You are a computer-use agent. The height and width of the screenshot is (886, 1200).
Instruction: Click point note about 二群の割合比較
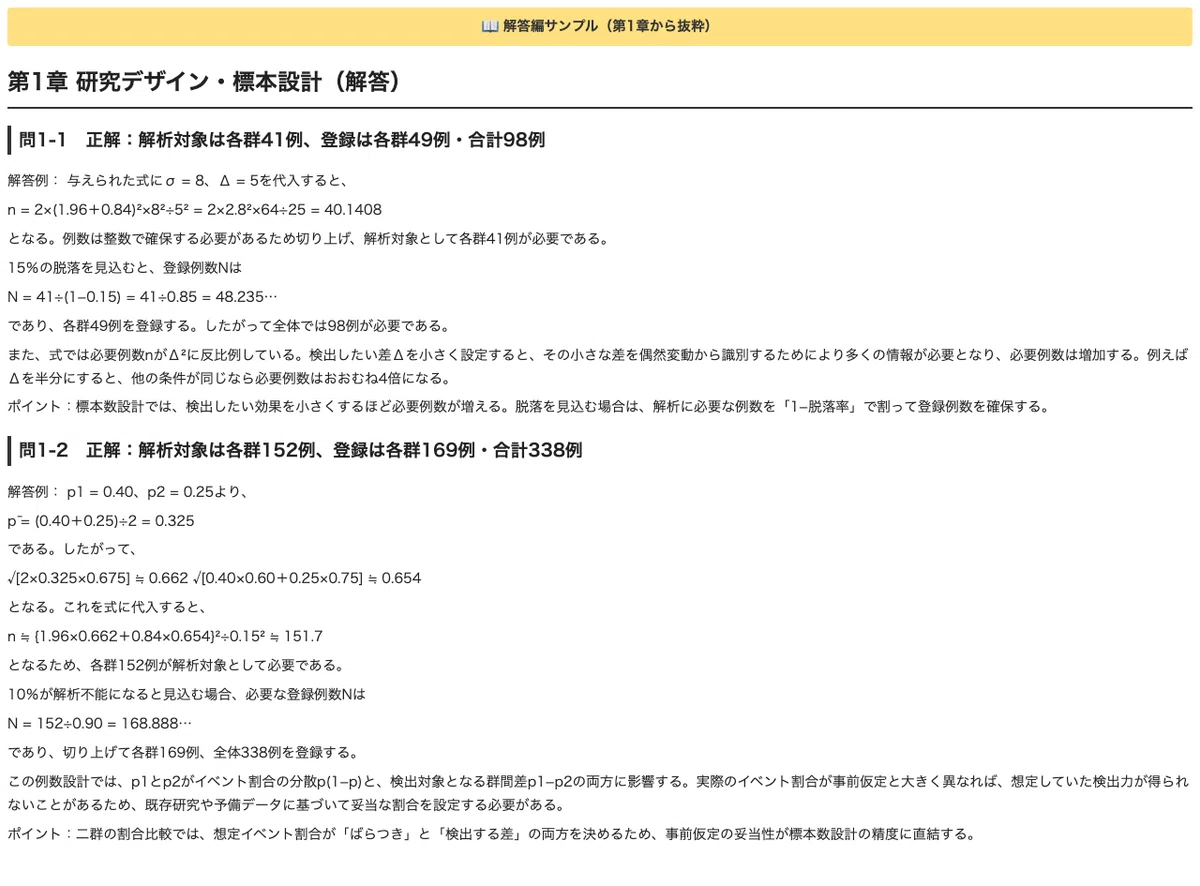tap(491, 833)
